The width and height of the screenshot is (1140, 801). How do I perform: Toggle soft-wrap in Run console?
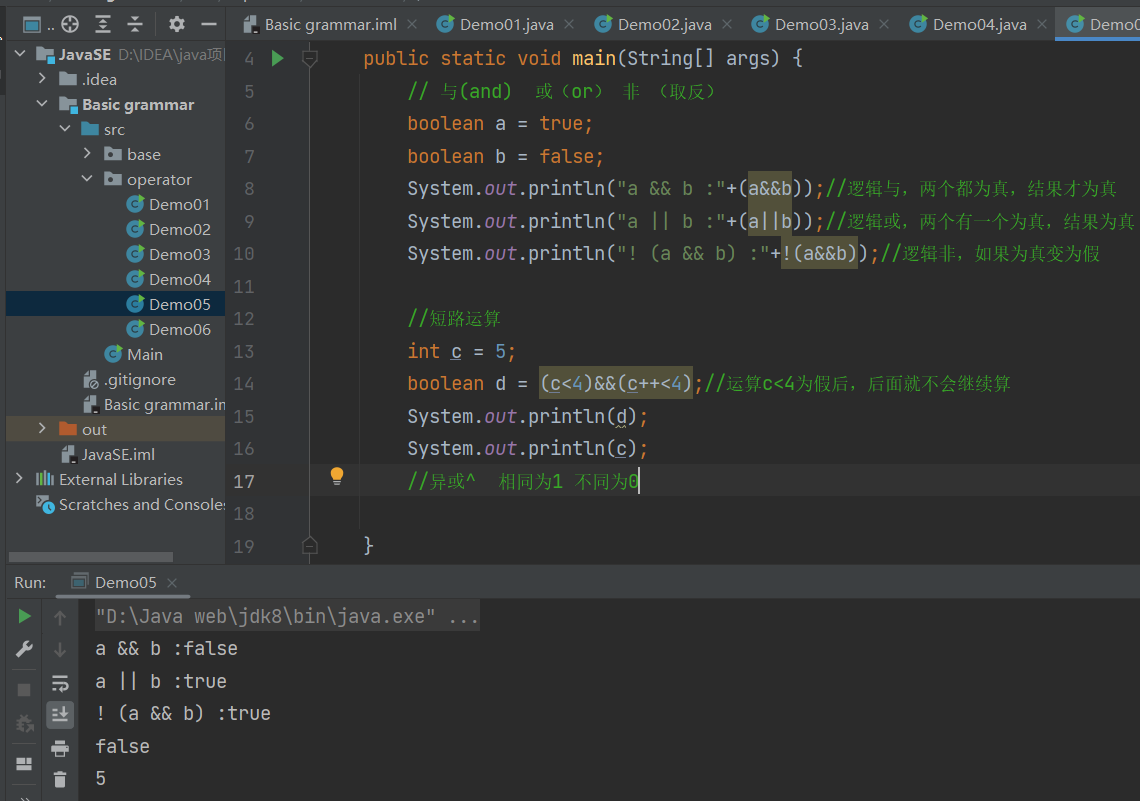60,683
